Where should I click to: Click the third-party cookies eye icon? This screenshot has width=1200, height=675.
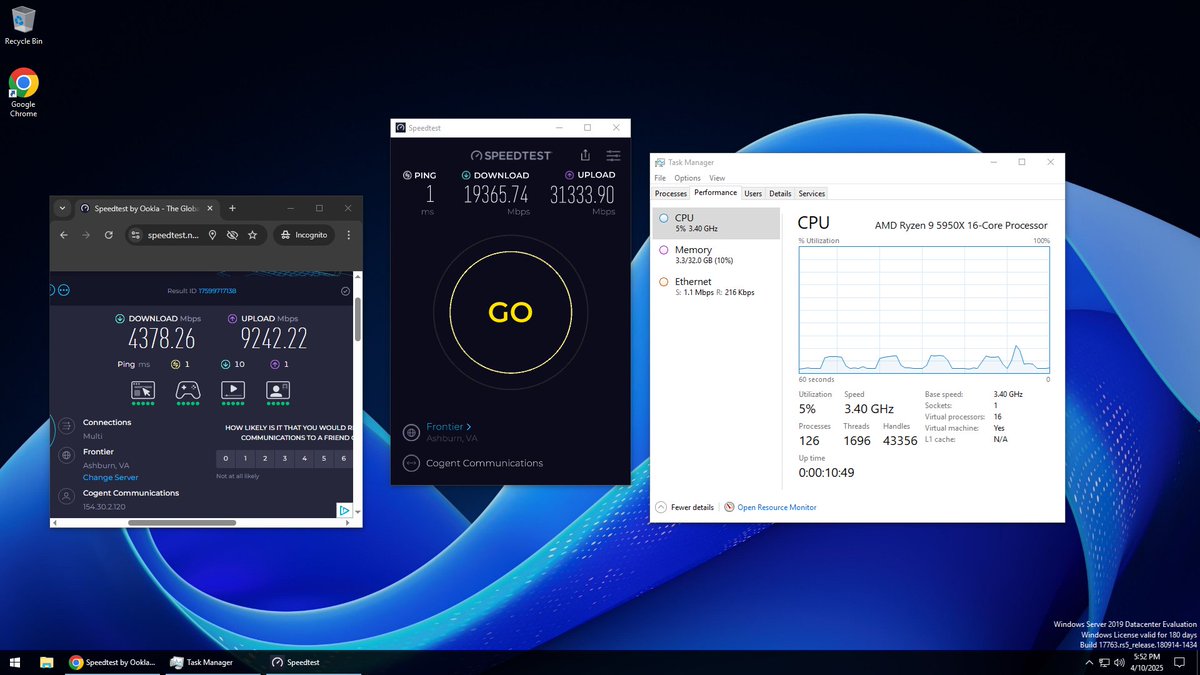(232, 235)
